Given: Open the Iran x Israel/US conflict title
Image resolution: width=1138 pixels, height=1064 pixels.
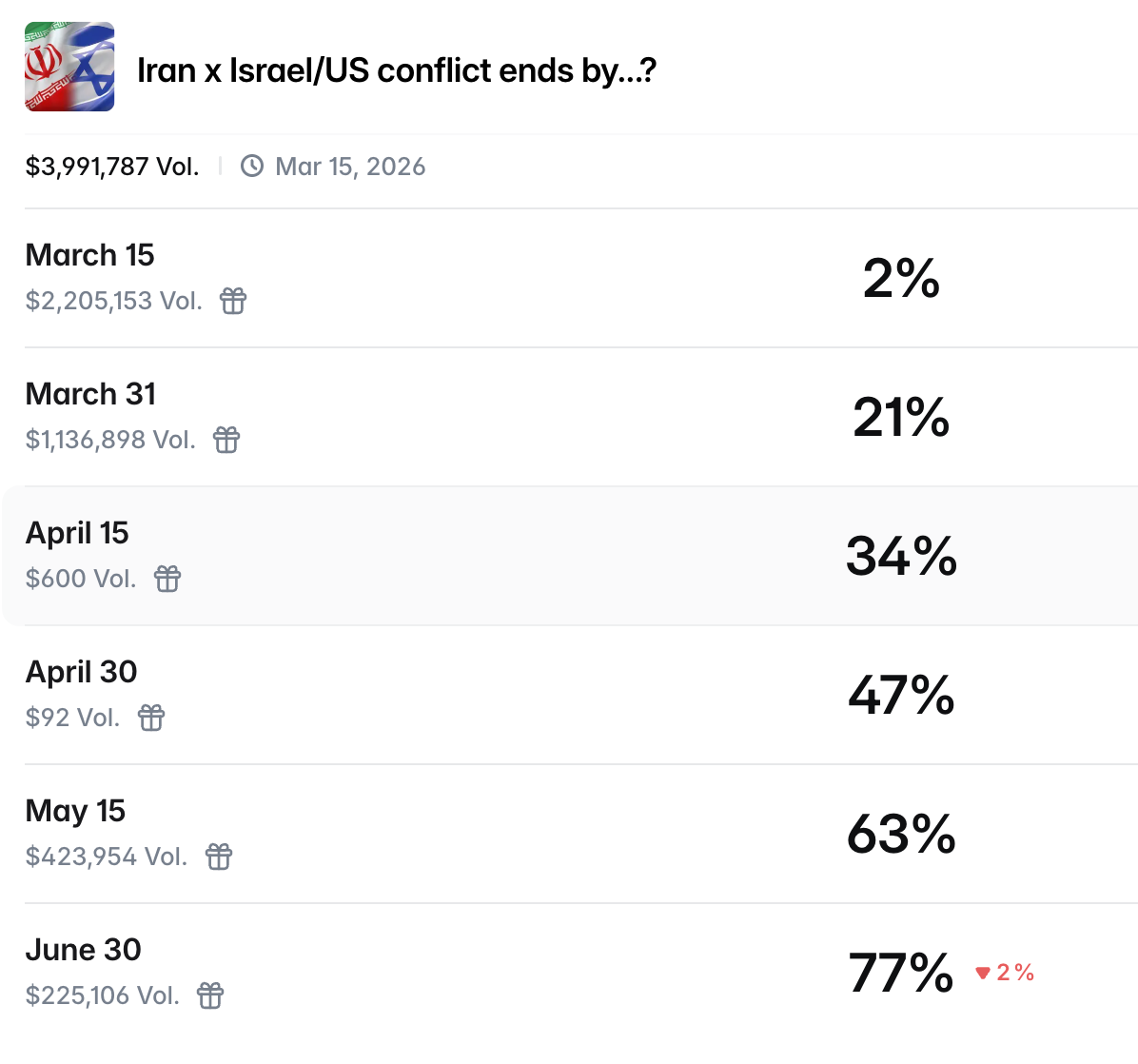Looking at the screenshot, I should click(x=396, y=70).
